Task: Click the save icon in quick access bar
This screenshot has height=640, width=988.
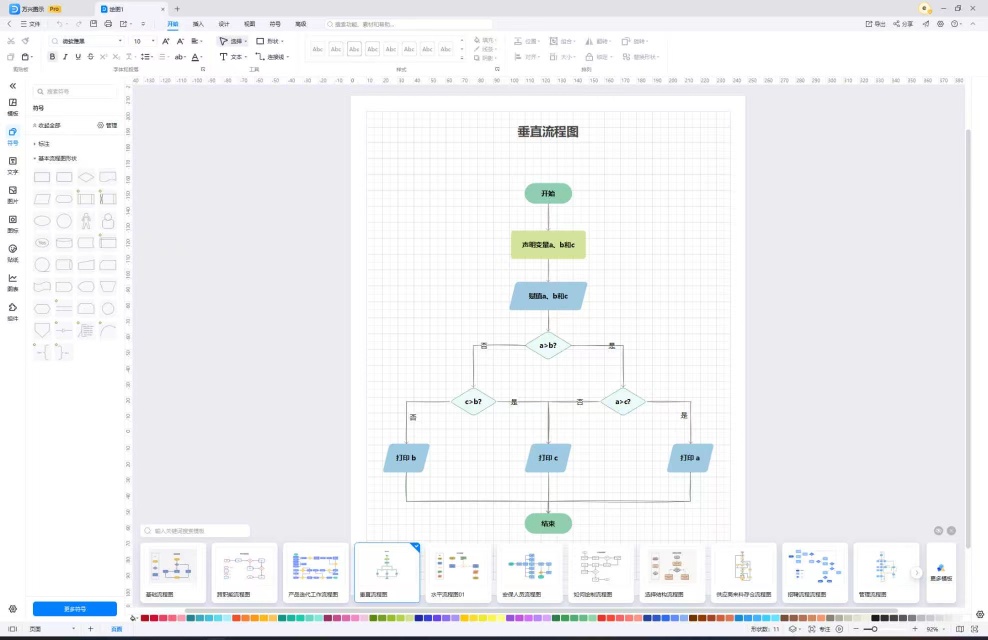Action: click(93, 24)
